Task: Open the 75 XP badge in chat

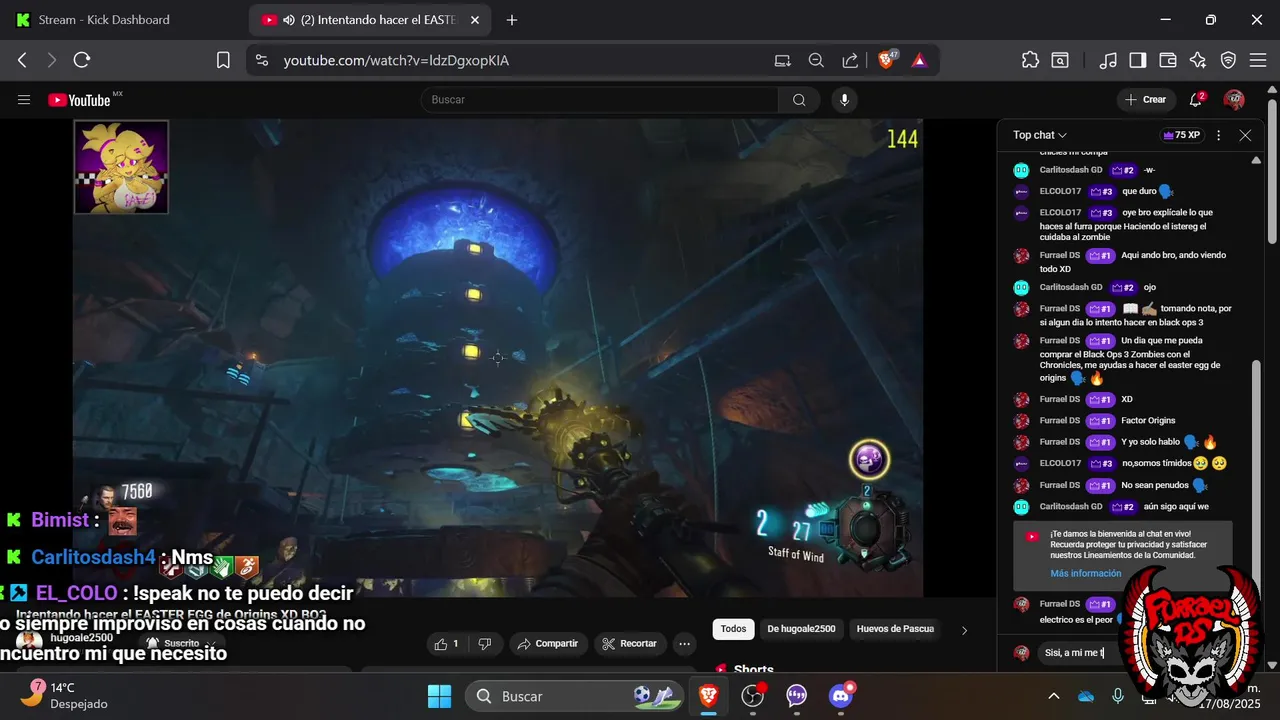Action: (x=1180, y=135)
